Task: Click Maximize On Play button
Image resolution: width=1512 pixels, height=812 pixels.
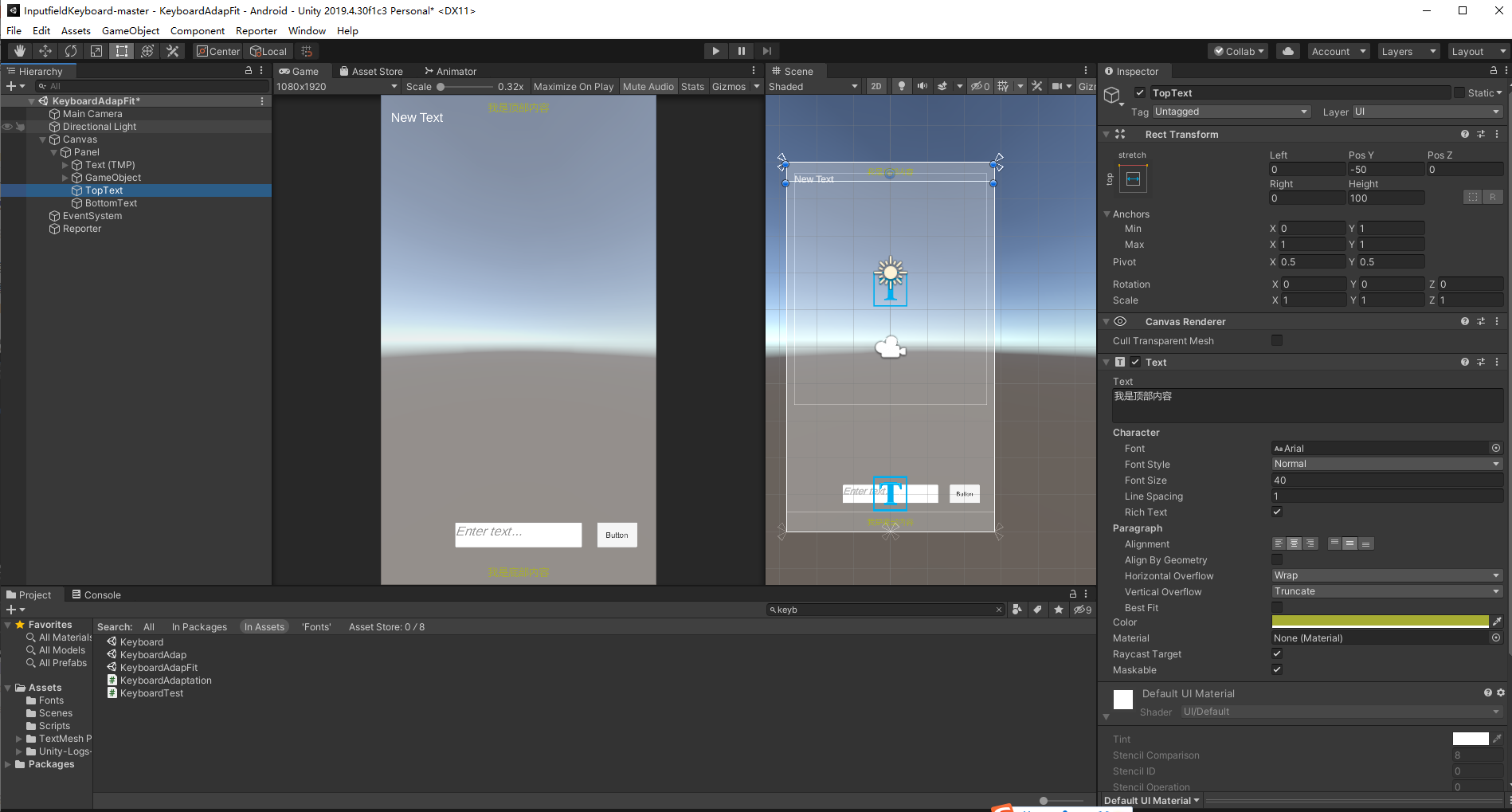Action: [x=574, y=86]
